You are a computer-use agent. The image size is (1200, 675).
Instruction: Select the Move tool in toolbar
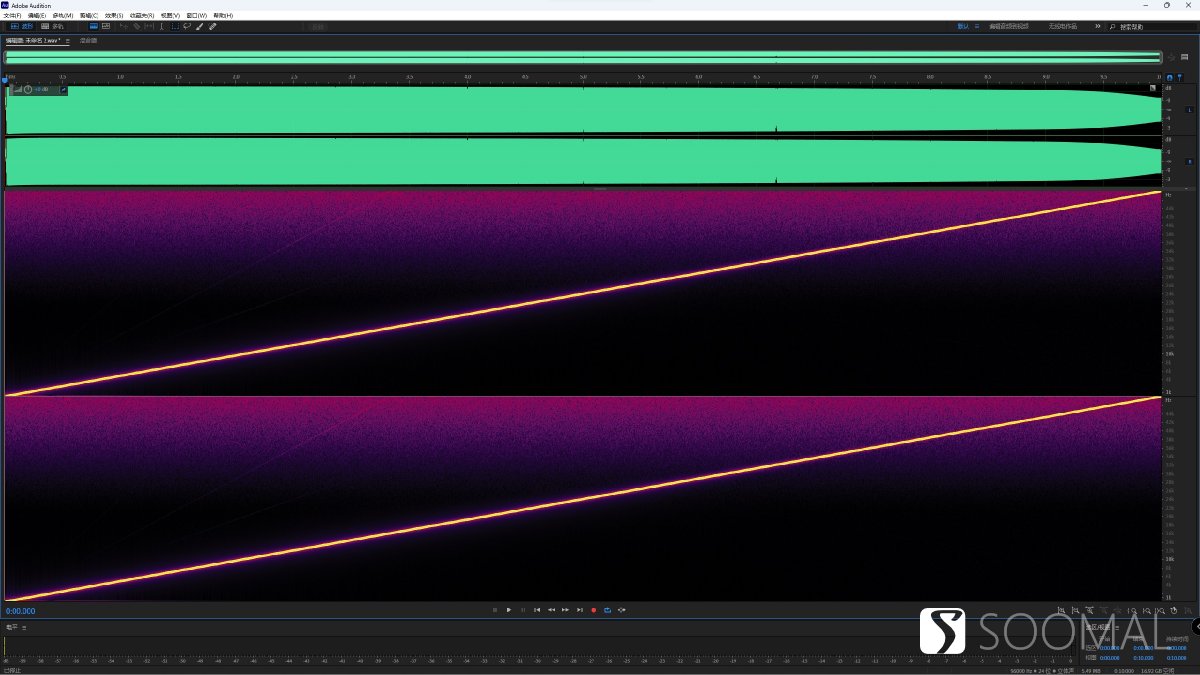tap(124, 26)
